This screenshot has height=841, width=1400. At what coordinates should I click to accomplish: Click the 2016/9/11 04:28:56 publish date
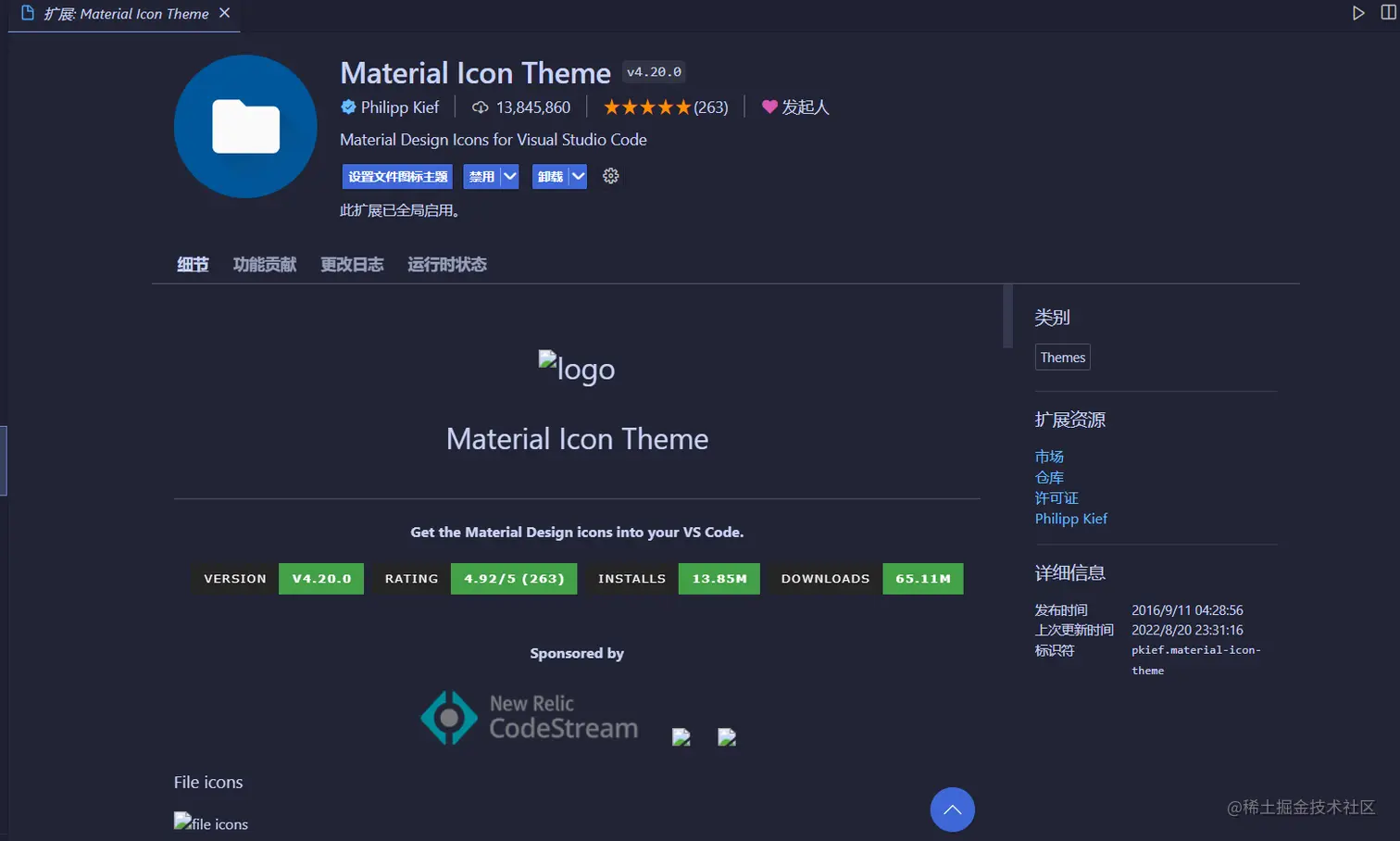1187,610
